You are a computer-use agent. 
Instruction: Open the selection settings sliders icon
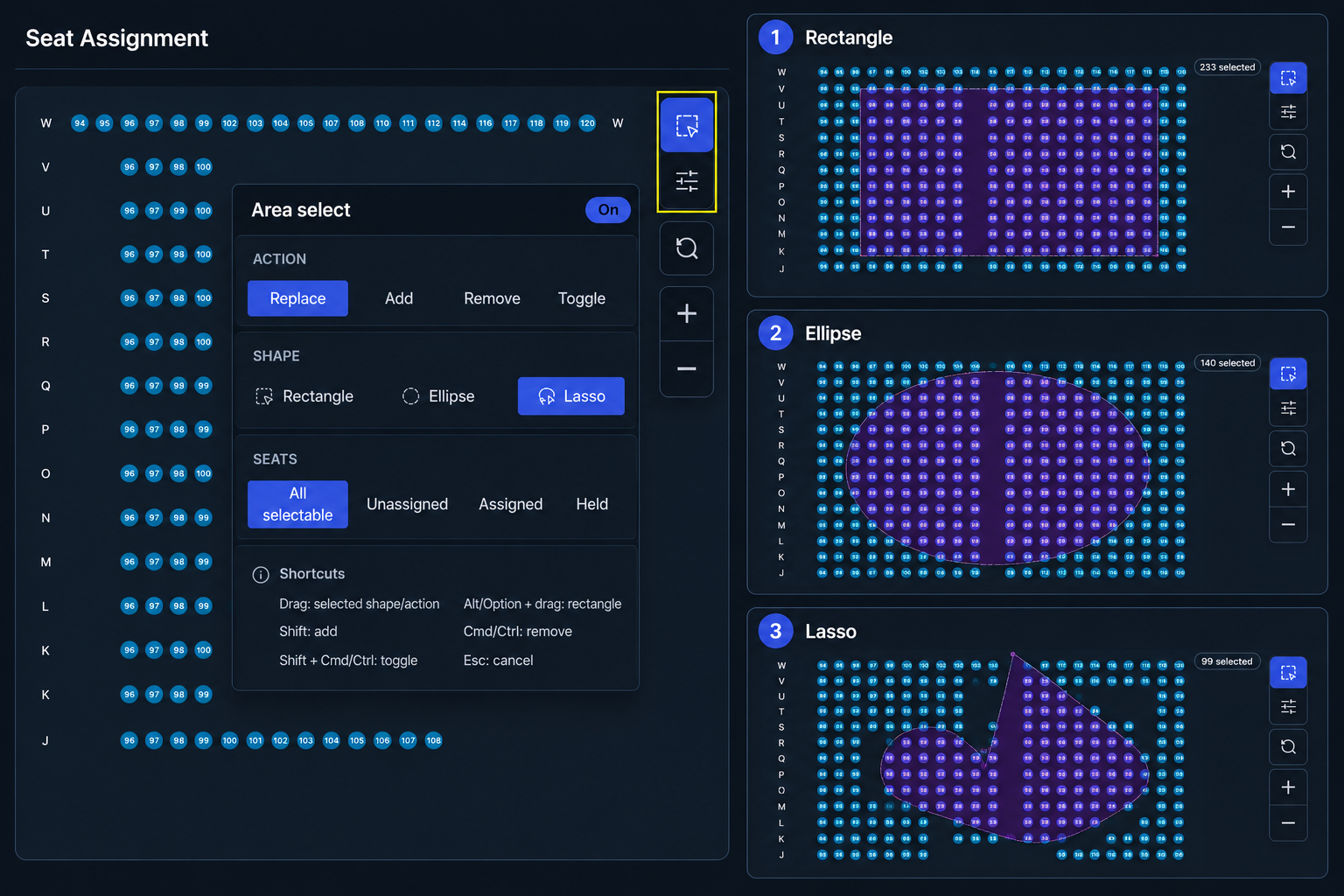pos(687,181)
